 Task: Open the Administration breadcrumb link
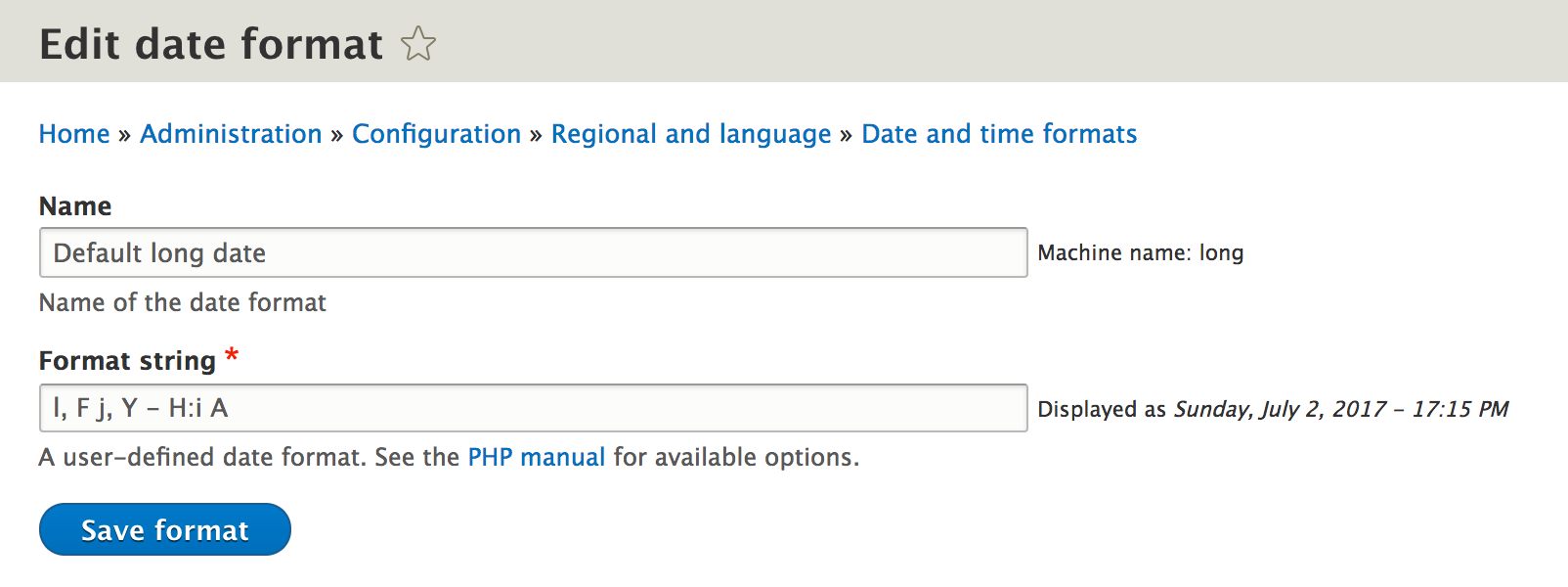tap(231, 134)
